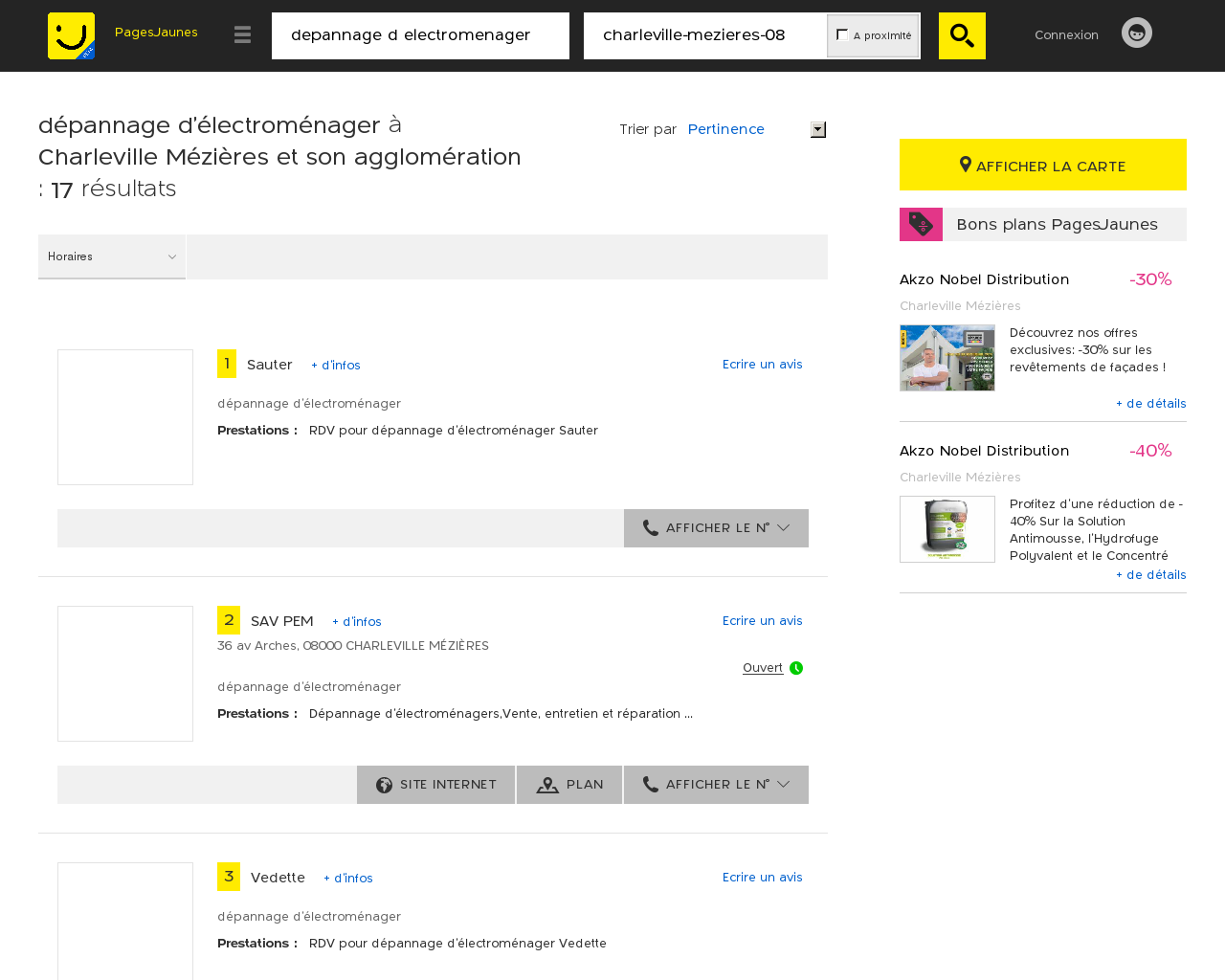This screenshot has height=980, width=1225.
Task: Click the '-30%' discount label
Action: (1150, 279)
